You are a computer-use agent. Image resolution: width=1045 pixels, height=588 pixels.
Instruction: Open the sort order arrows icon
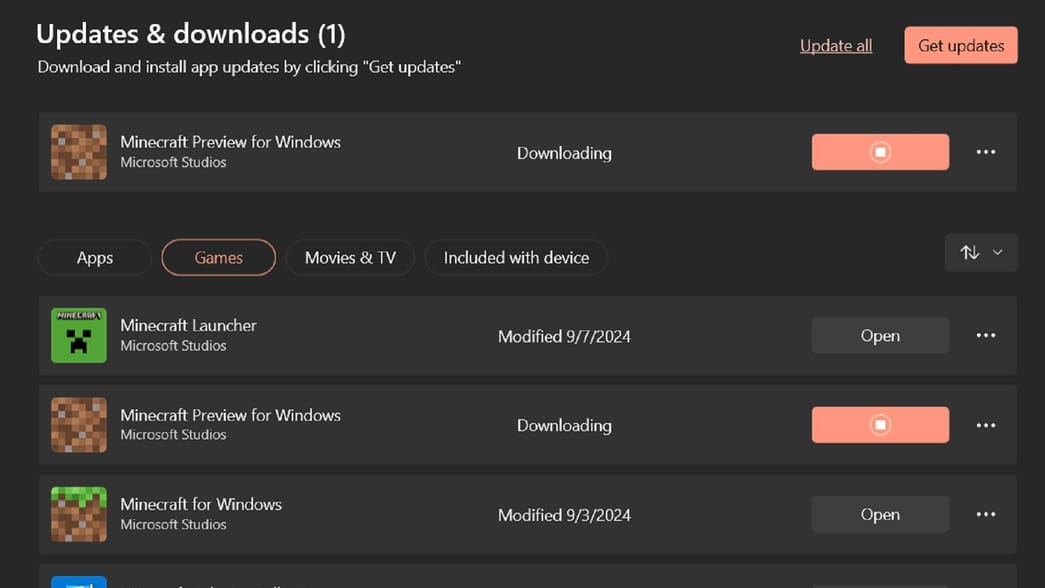click(971, 252)
